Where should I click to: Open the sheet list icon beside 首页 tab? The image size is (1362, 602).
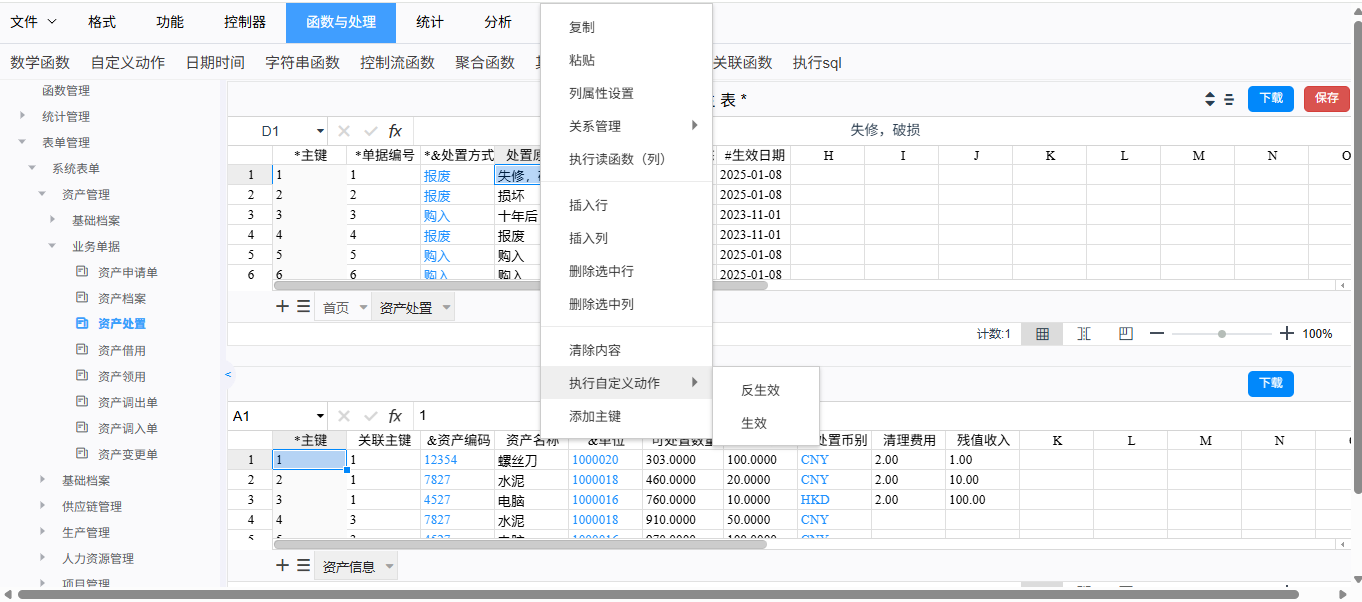[x=303, y=307]
